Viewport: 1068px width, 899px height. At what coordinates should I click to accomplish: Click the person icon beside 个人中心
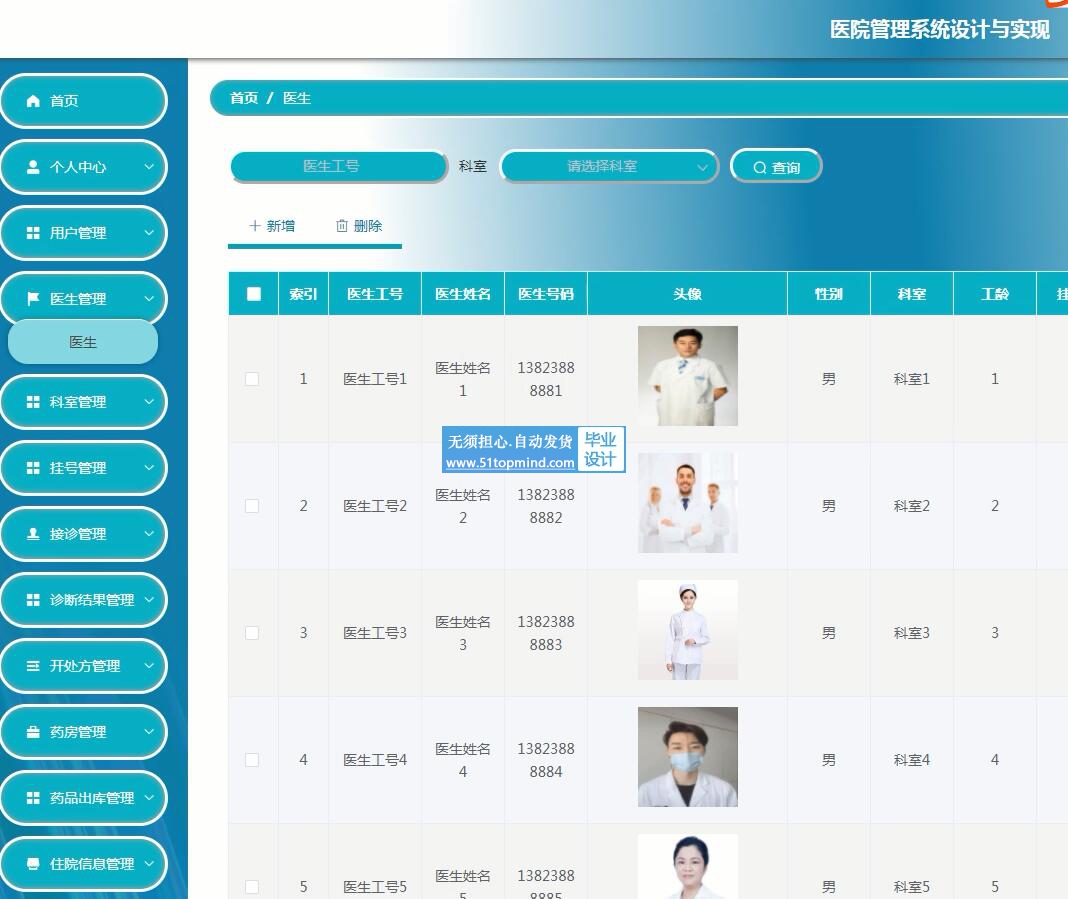[x=33, y=167]
